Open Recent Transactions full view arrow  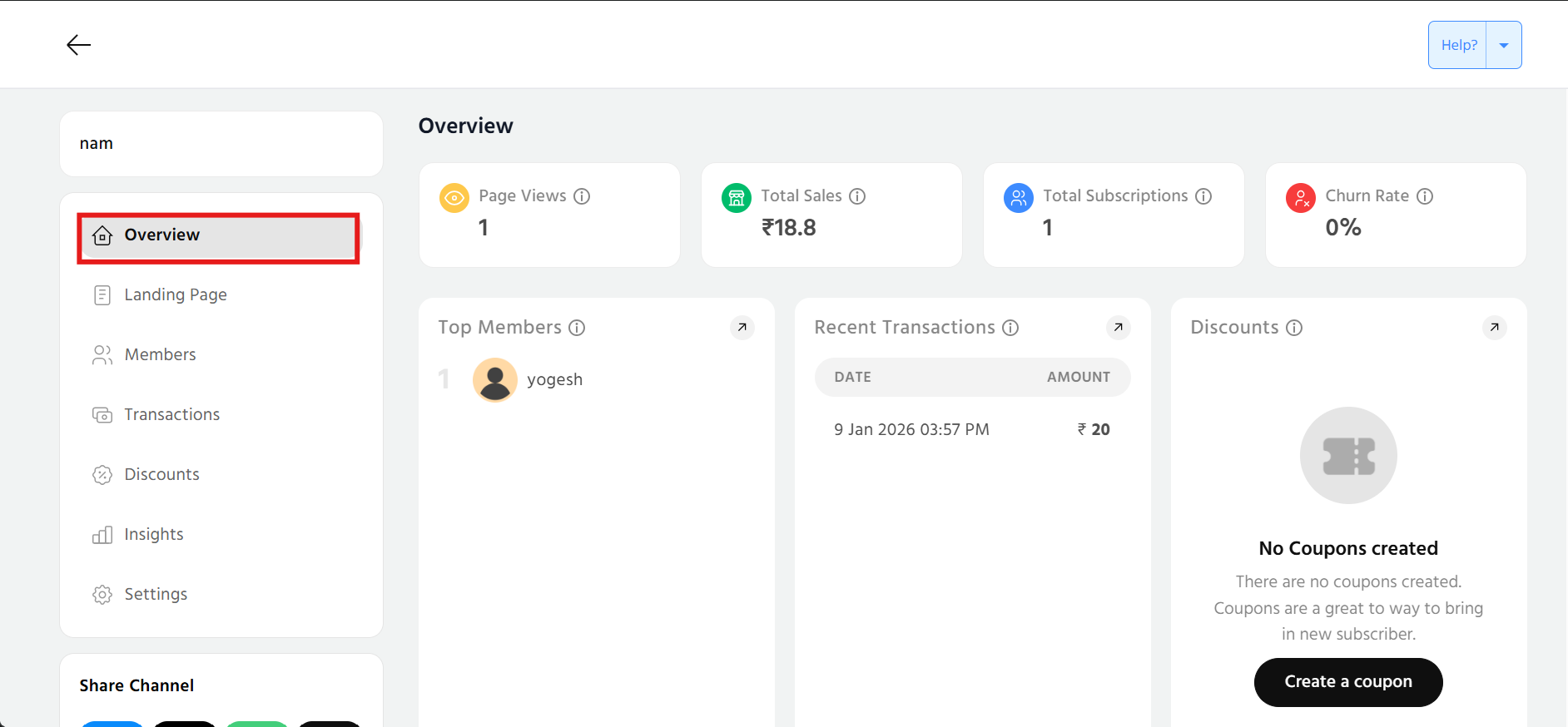pos(1118,328)
